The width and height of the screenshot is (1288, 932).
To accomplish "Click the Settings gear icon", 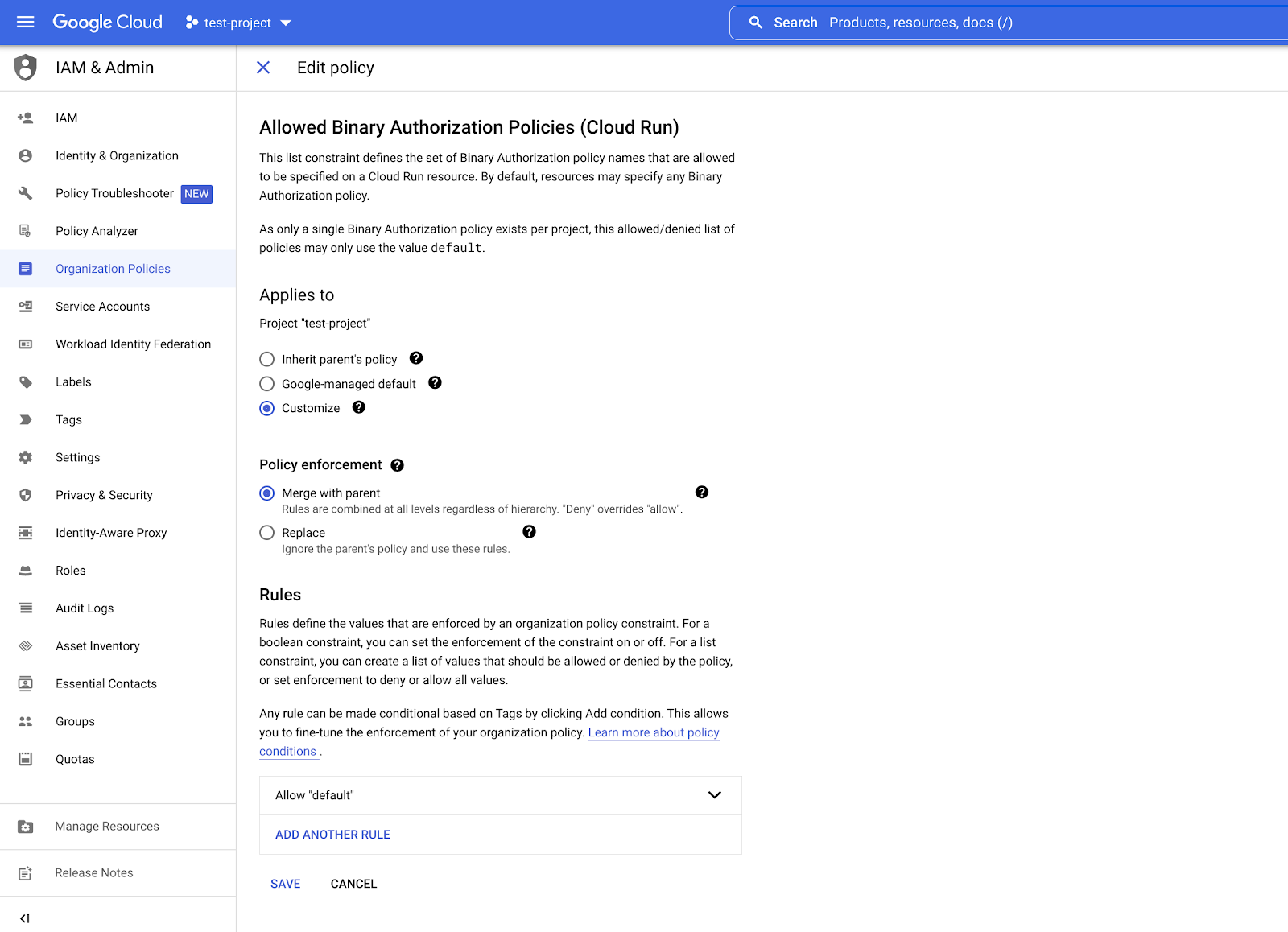I will (x=26, y=457).
